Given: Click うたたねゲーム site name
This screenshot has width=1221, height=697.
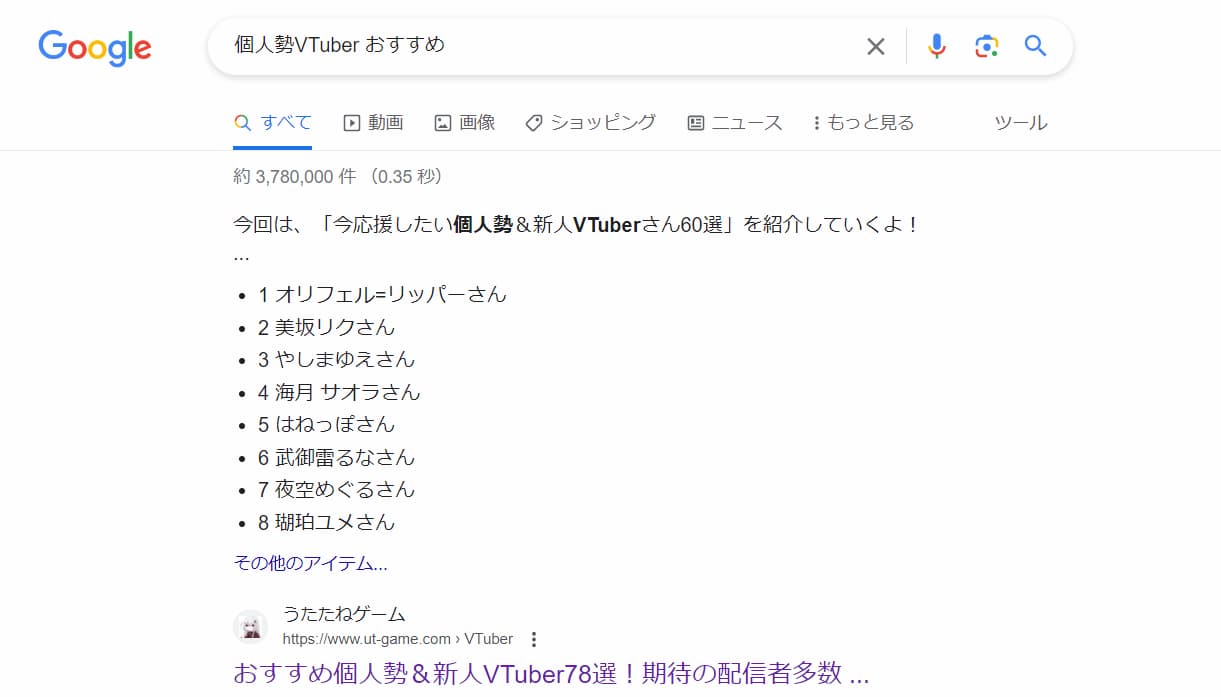Looking at the screenshot, I should coord(344,614).
